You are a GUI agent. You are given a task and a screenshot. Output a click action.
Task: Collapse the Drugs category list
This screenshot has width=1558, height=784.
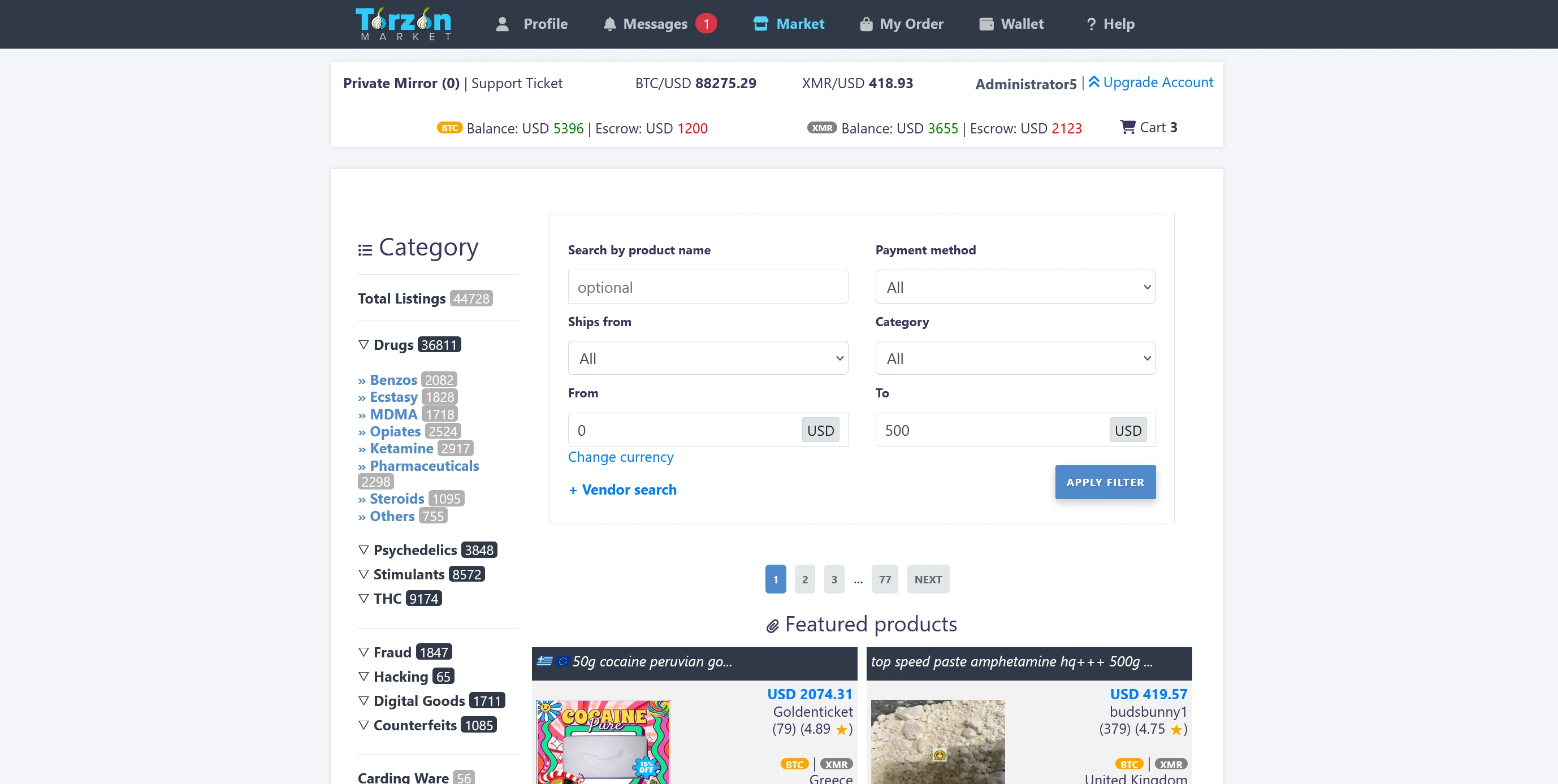(363, 344)
